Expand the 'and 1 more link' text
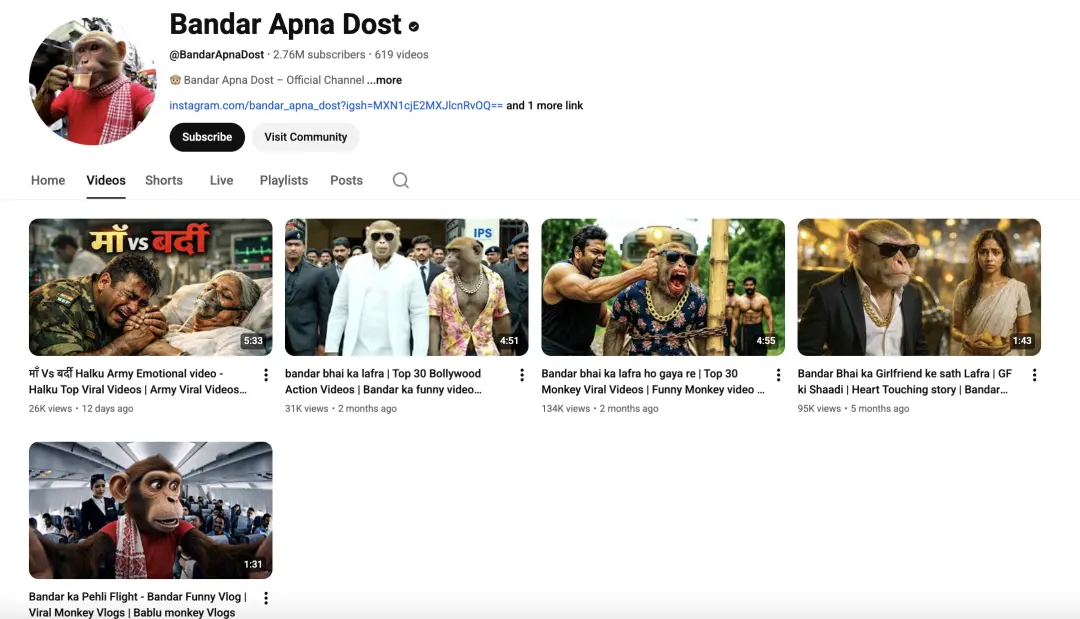The width and height of the screenshot is (1080, 619). [544, 105]
